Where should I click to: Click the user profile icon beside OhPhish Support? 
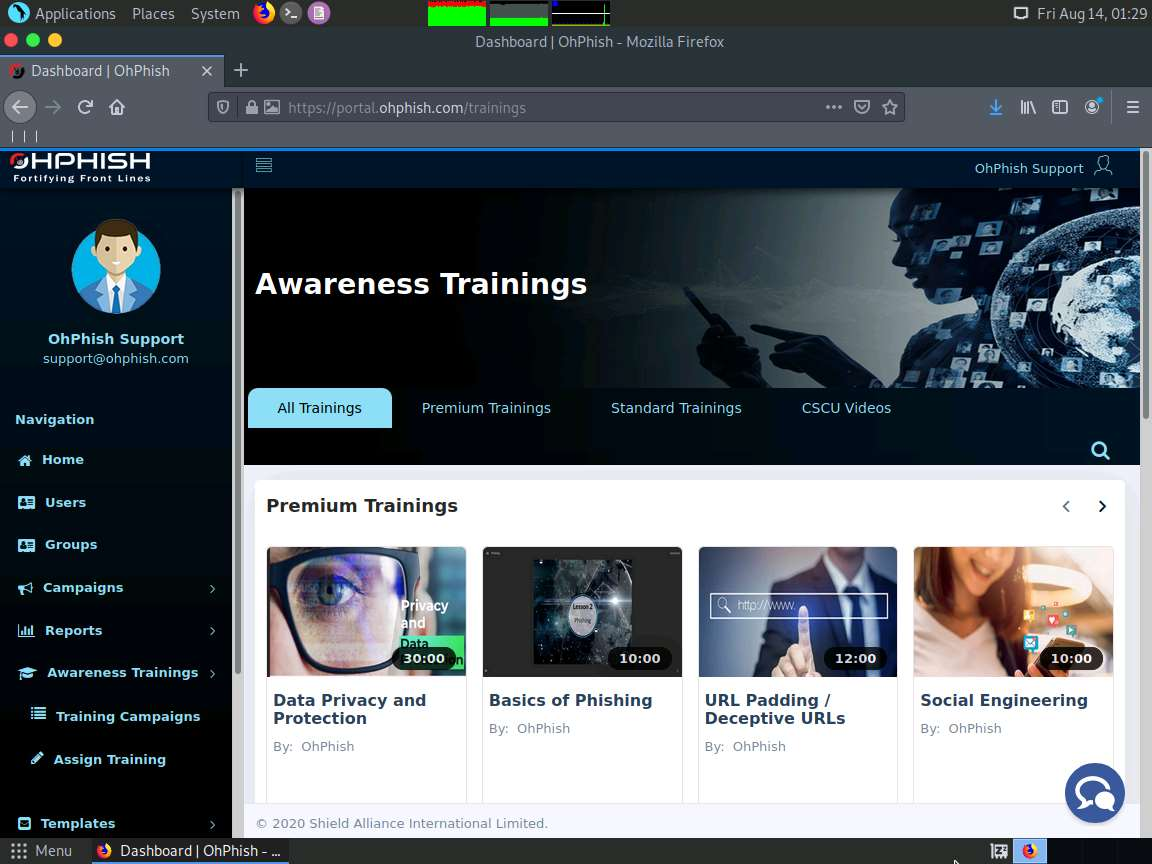[x=1103, y=165]
